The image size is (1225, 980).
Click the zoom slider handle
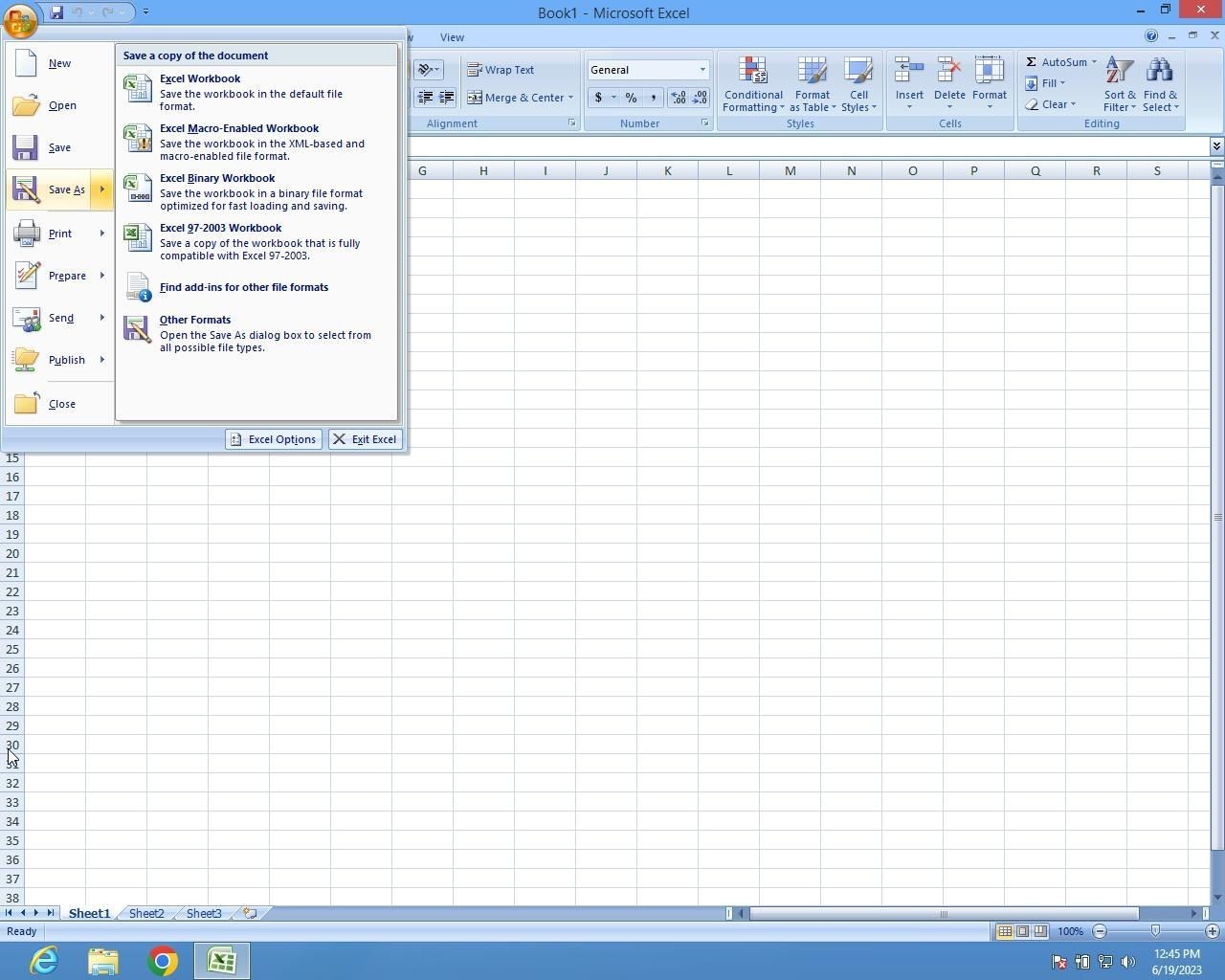tap(1155, 931)
